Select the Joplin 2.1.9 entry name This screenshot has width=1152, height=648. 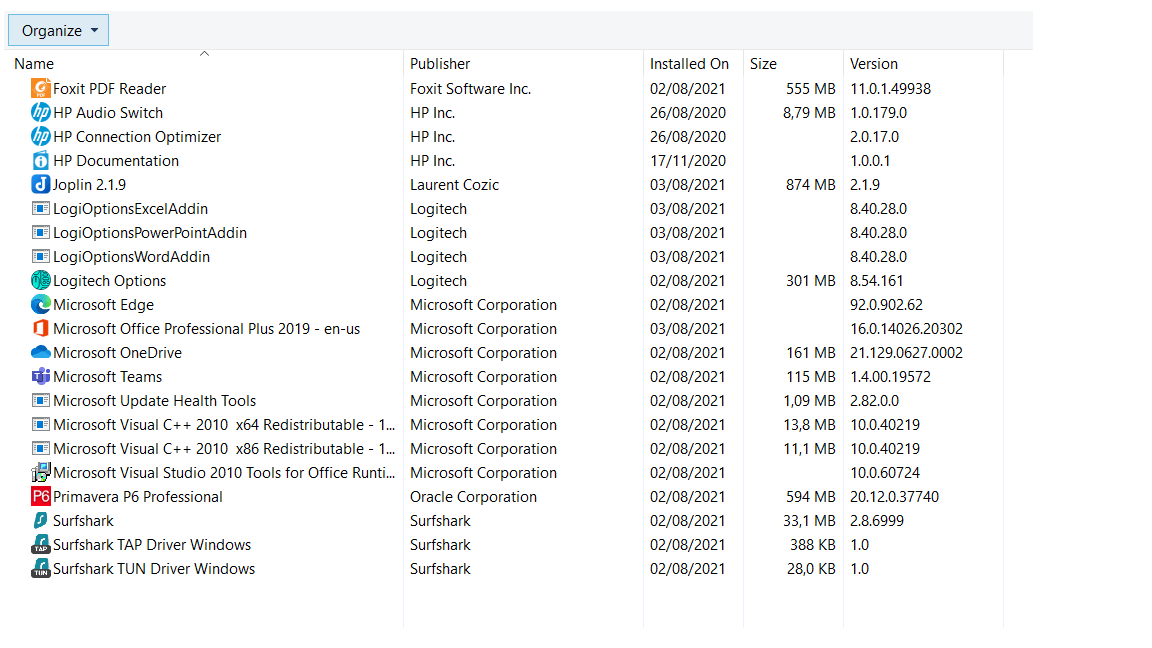coord(90,185)
